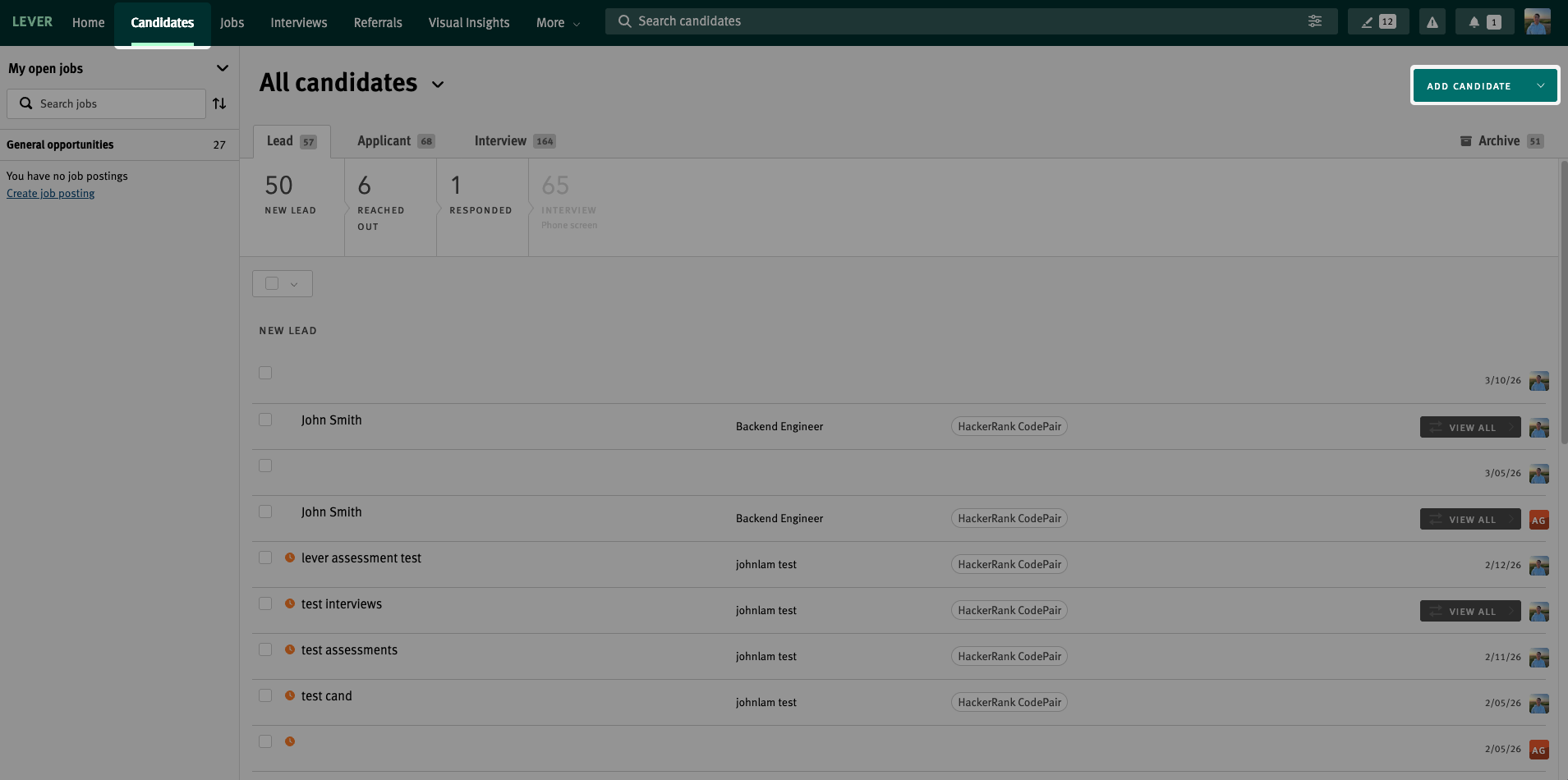Viewport: 1568px width, 780px height.
Task: Tick the test interviews candidate checkbox
Action: pos(265,603)
